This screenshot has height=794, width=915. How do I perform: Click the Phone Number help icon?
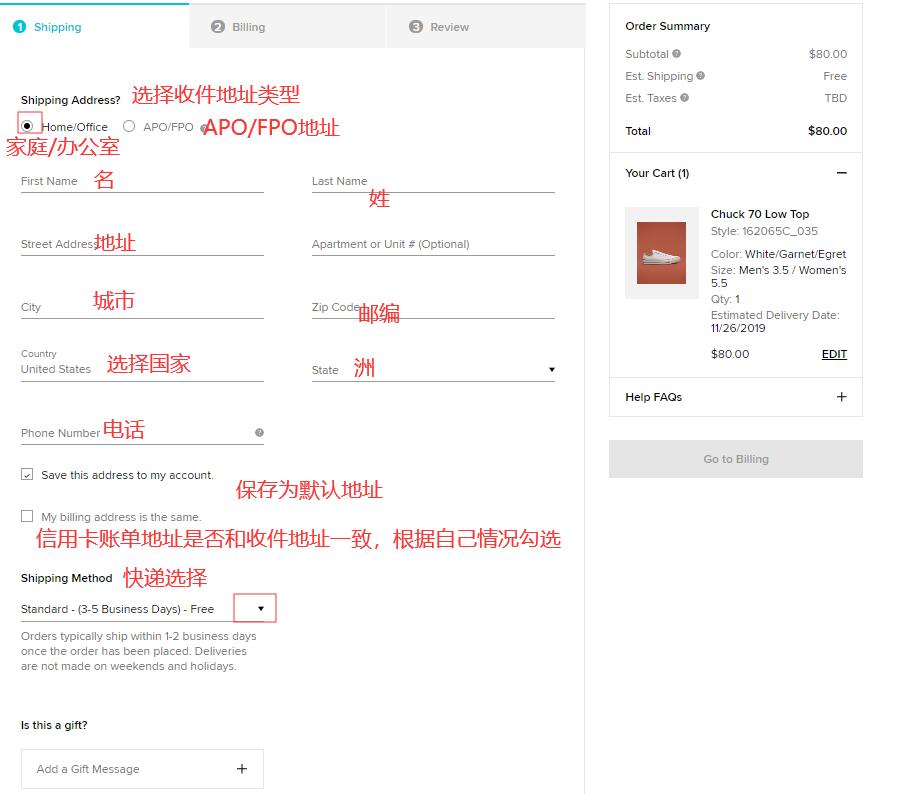[x=259, y=433]
